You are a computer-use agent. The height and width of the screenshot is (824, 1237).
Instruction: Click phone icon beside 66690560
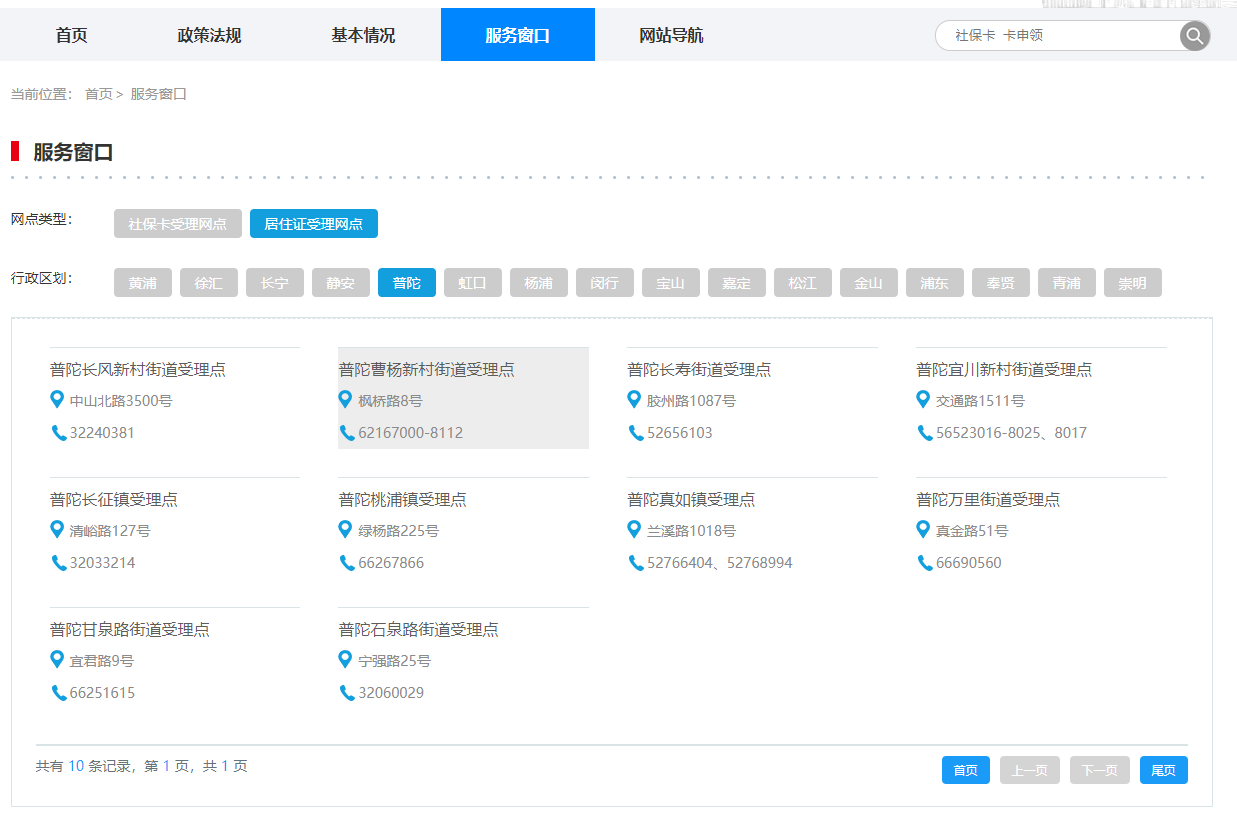(x=924, y=563)
